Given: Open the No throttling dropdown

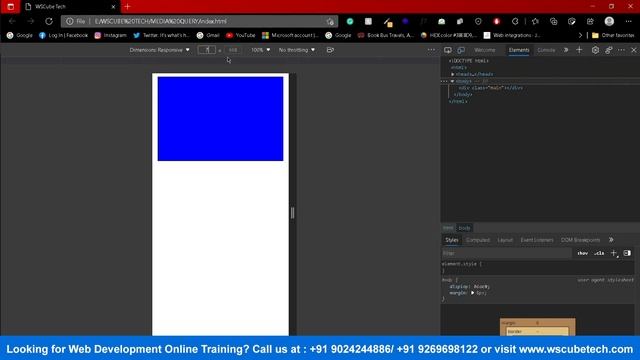Looking at the screenshot, I should [x=297, y=50].
